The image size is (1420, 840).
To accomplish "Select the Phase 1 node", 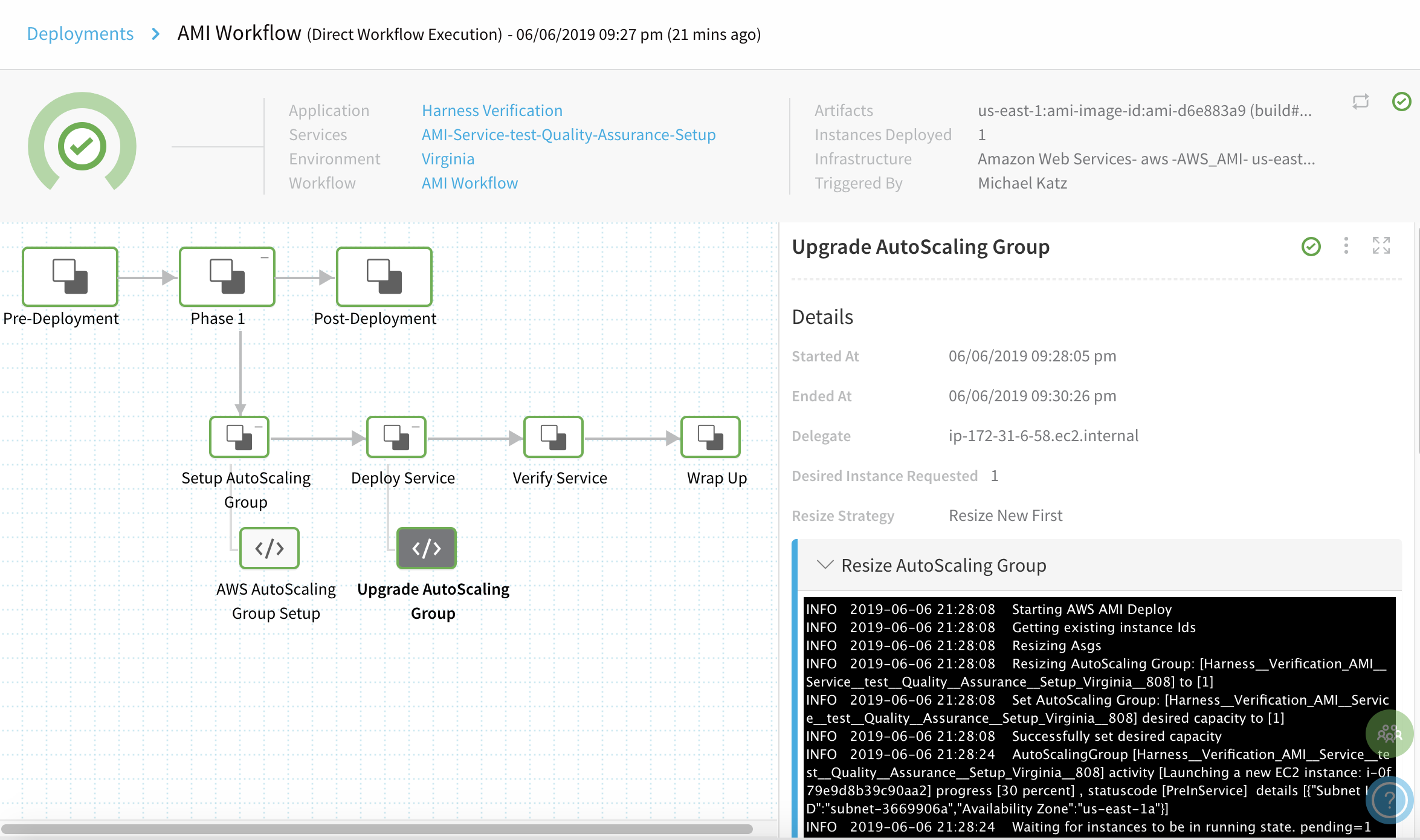I will (227, 277).
